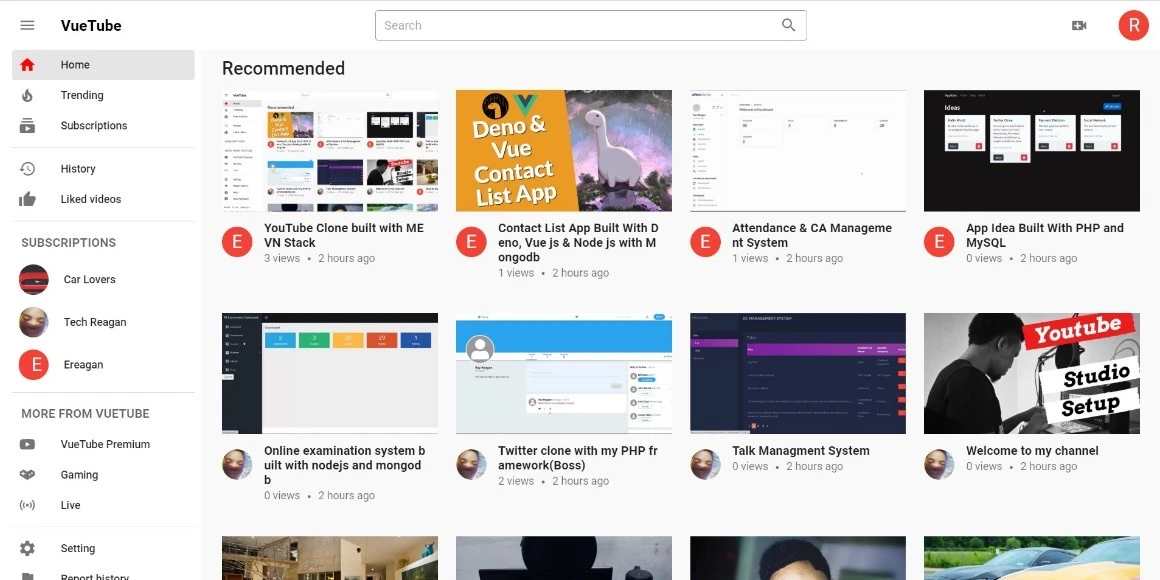Open History from sidebar label
This screenshot has height=580, width=1160.
tap(78, 169)
